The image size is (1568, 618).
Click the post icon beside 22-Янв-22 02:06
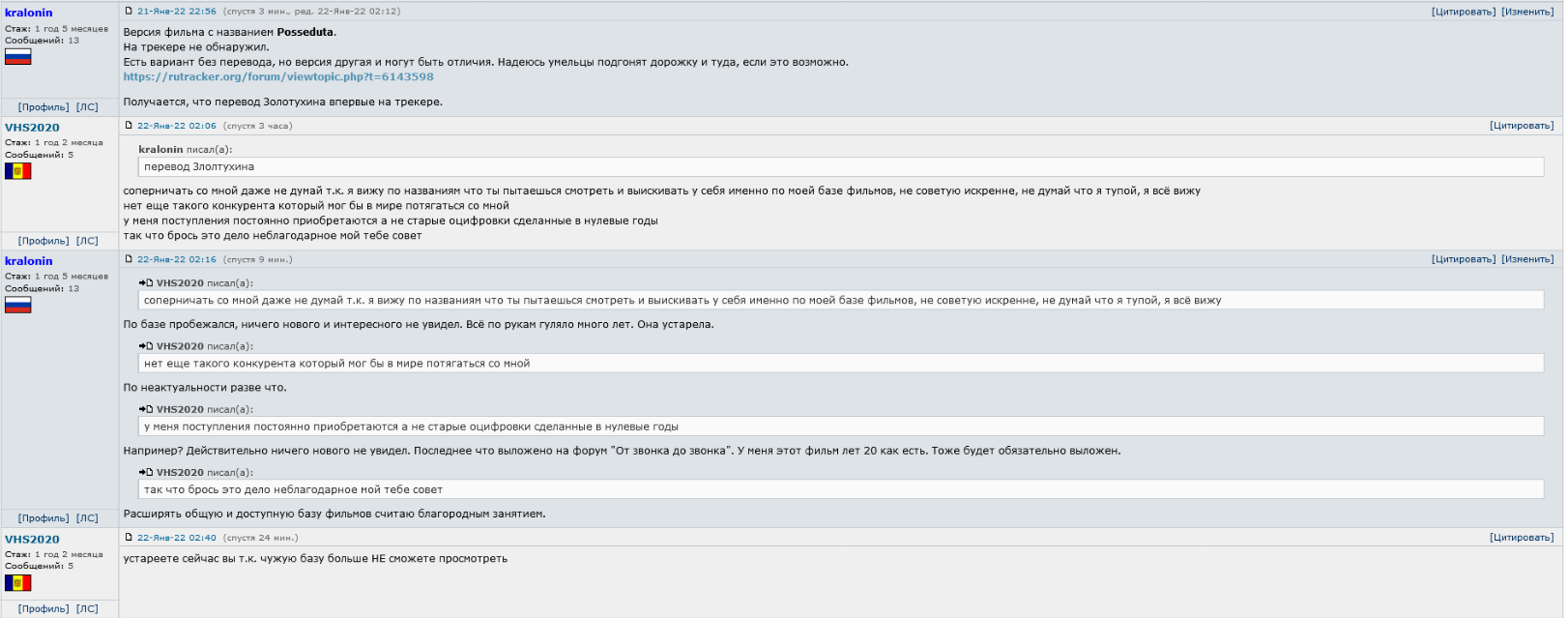point(129,126)
